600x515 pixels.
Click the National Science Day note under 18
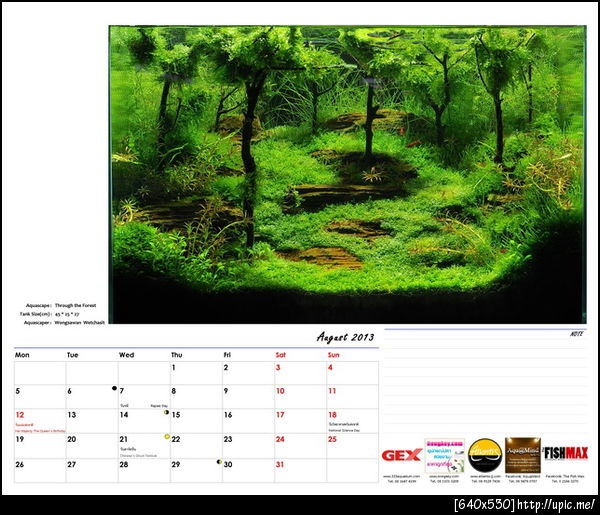coord(344,431)
